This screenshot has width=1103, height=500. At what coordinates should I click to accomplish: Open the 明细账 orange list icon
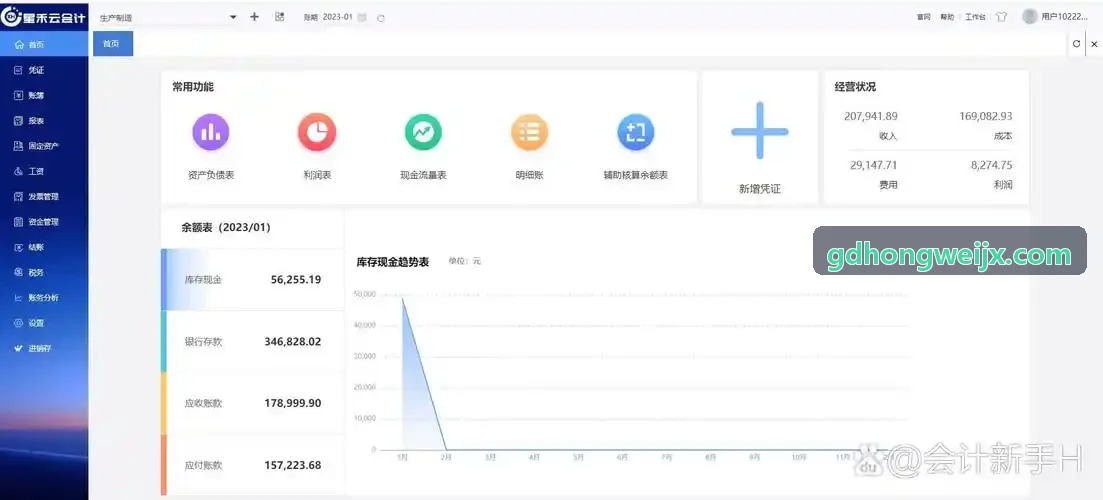point(530,132)
